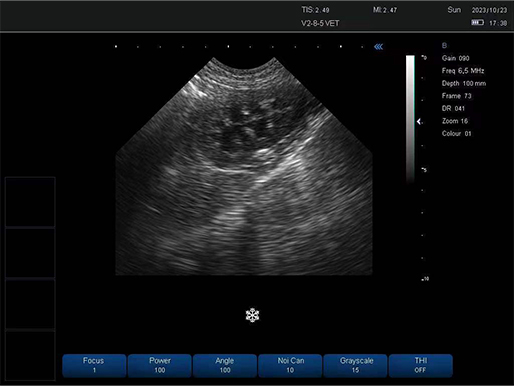
Task: Click the snowflake freeze icon
Action: [x=252, y=315]
